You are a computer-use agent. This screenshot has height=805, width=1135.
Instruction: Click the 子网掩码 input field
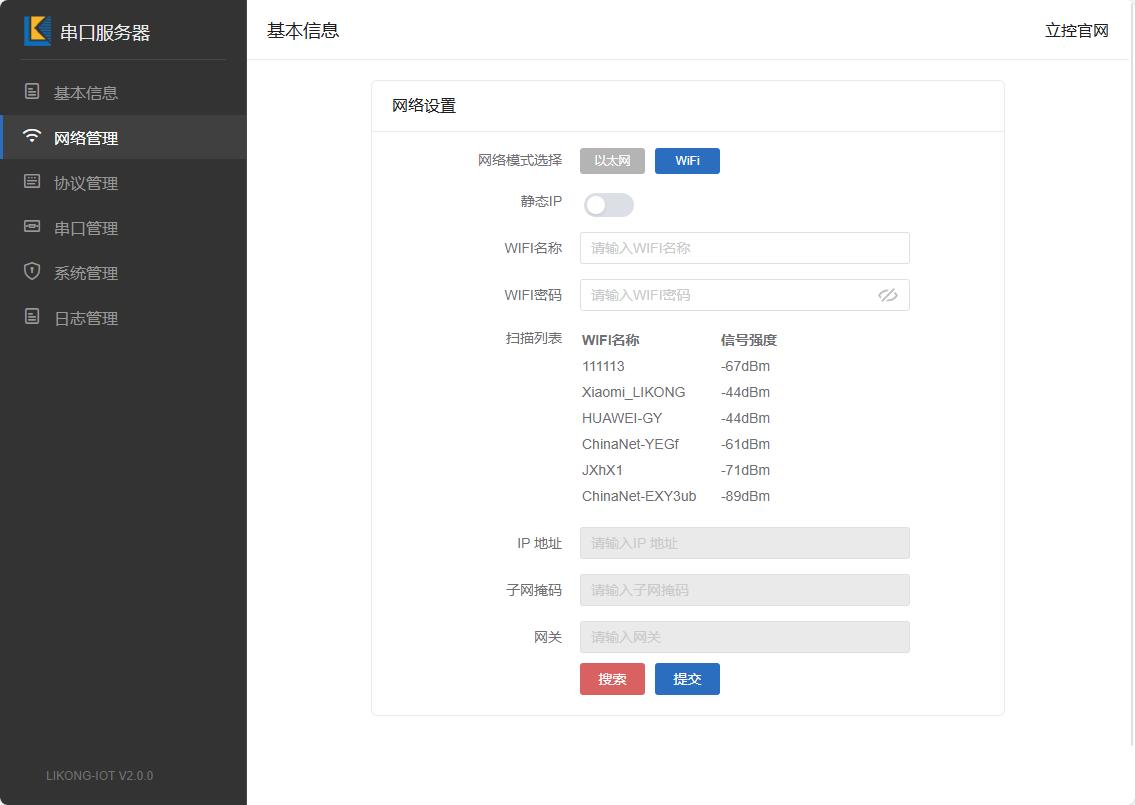point(745,590)
